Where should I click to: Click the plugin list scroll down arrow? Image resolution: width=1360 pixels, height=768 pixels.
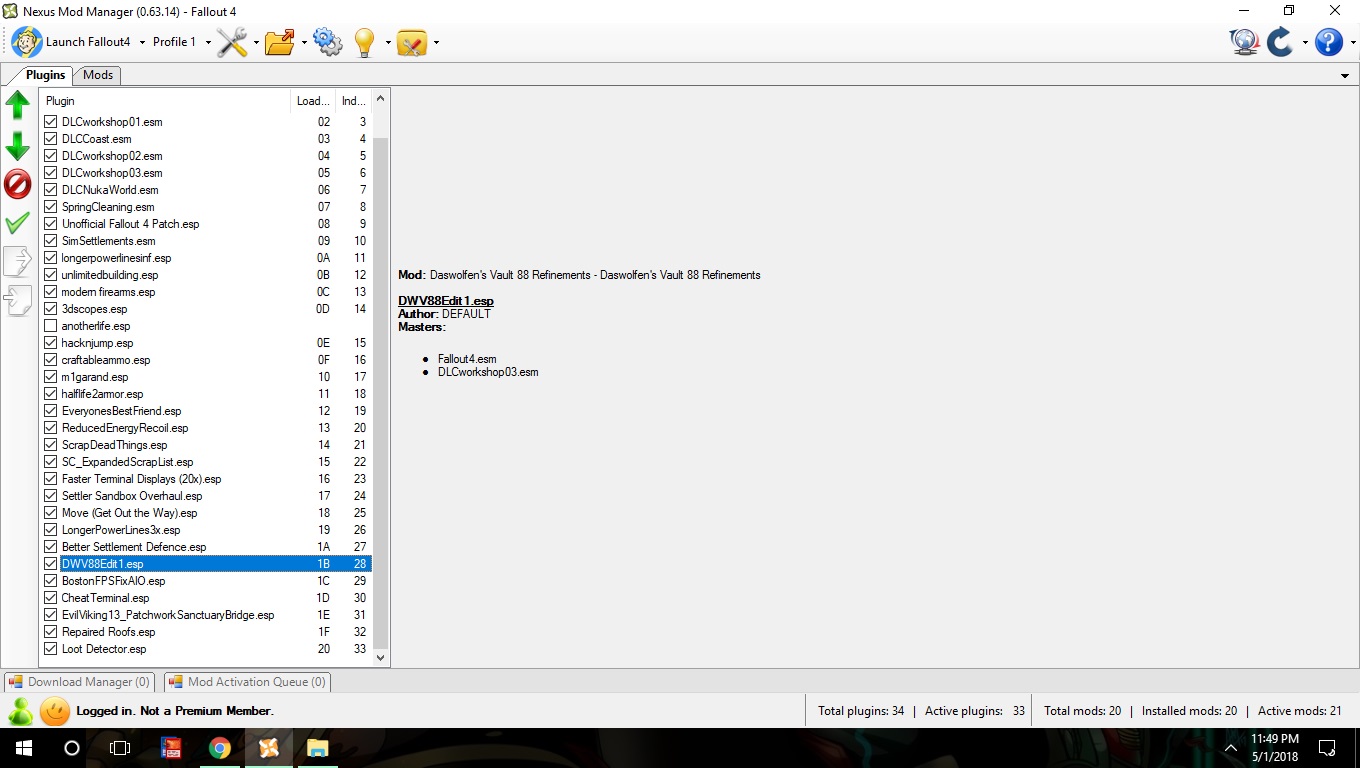click(x=380, y=658)
